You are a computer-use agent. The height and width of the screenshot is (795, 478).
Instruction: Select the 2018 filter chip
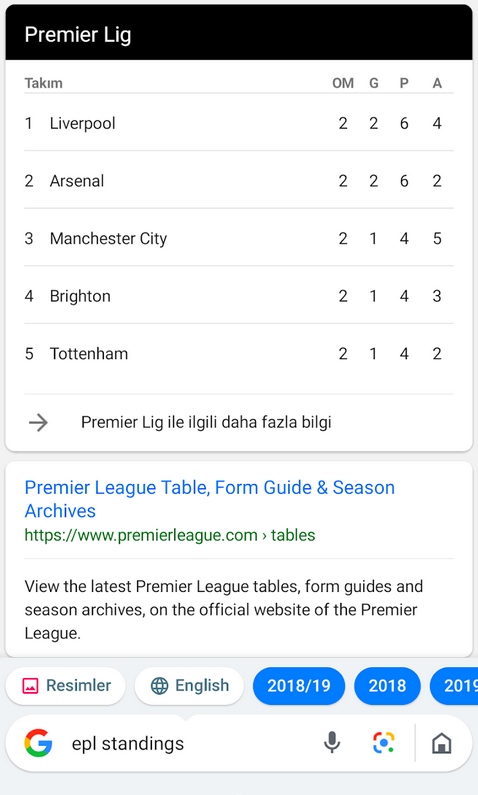click(x=387, y=686)
